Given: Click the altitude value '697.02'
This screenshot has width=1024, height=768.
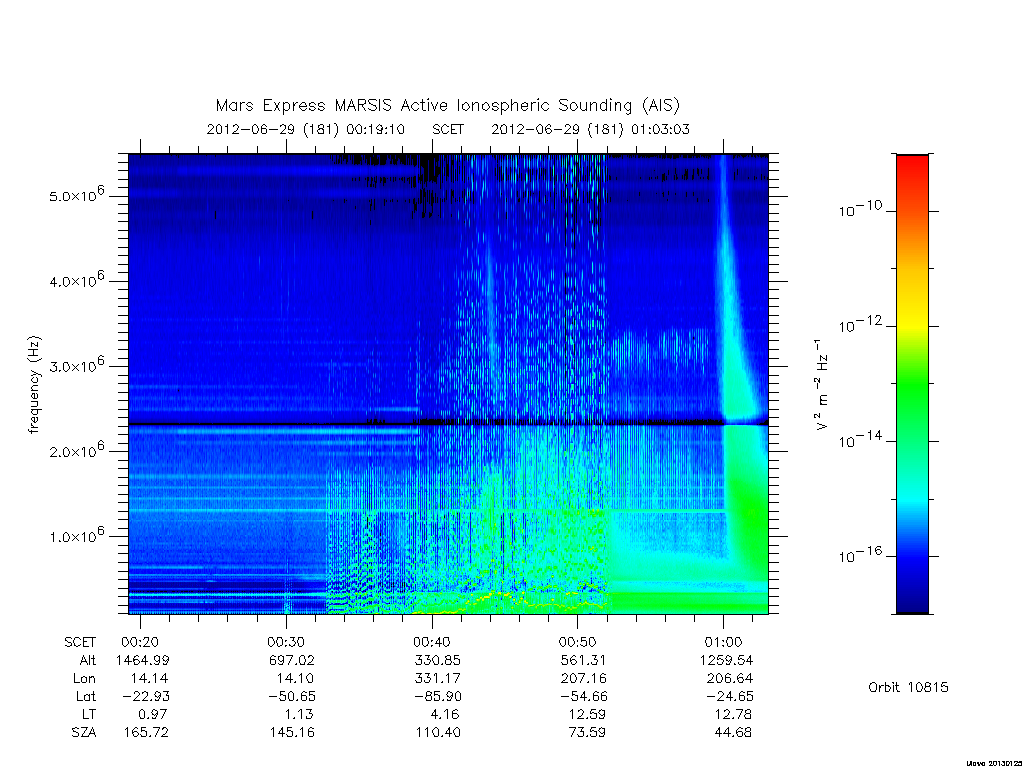Looking at the screenshot, I should point(291,660).
